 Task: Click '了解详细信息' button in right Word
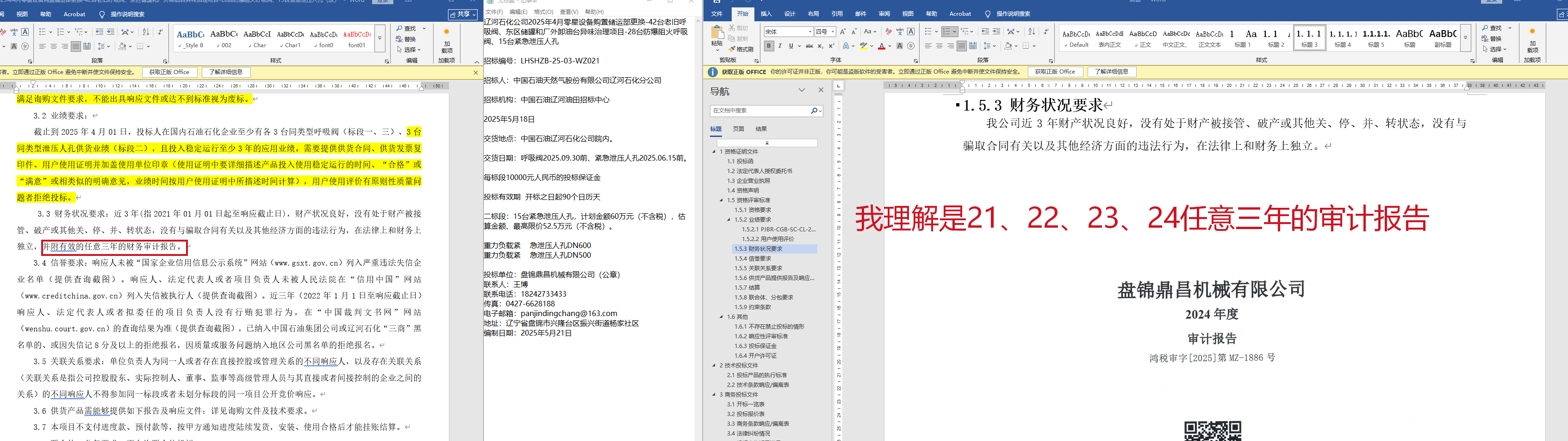pos(1112,72)
